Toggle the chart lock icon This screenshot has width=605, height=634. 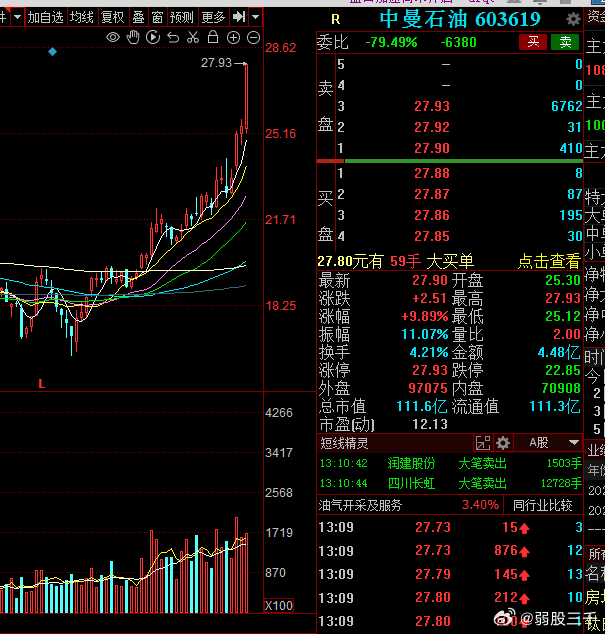tap(213, 37)
